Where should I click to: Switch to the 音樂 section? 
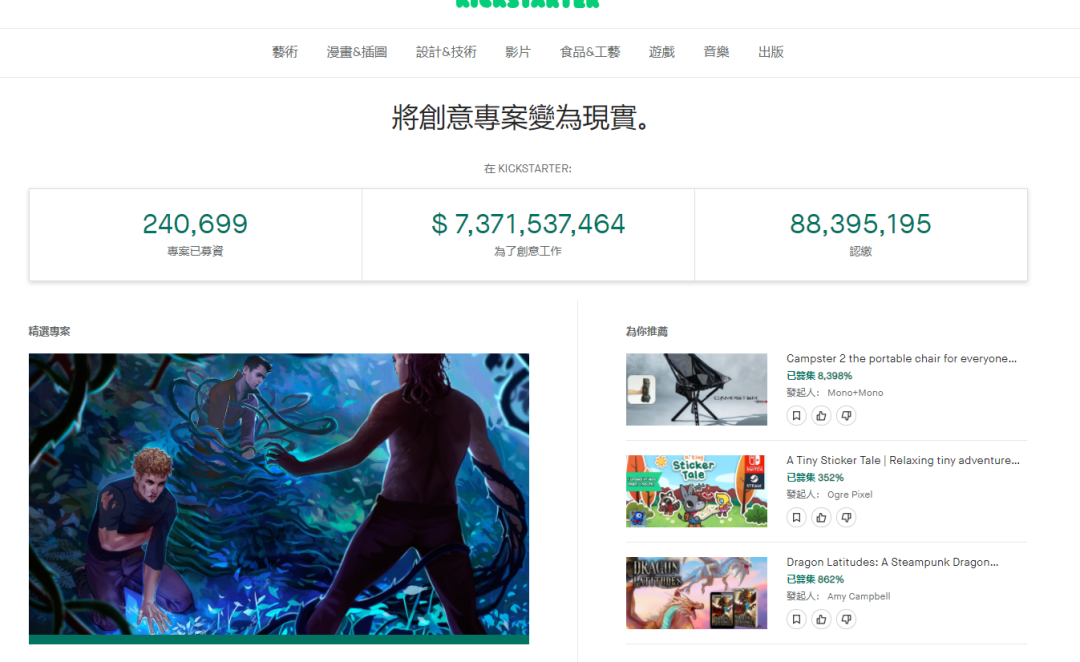click(x=716, y=51)
